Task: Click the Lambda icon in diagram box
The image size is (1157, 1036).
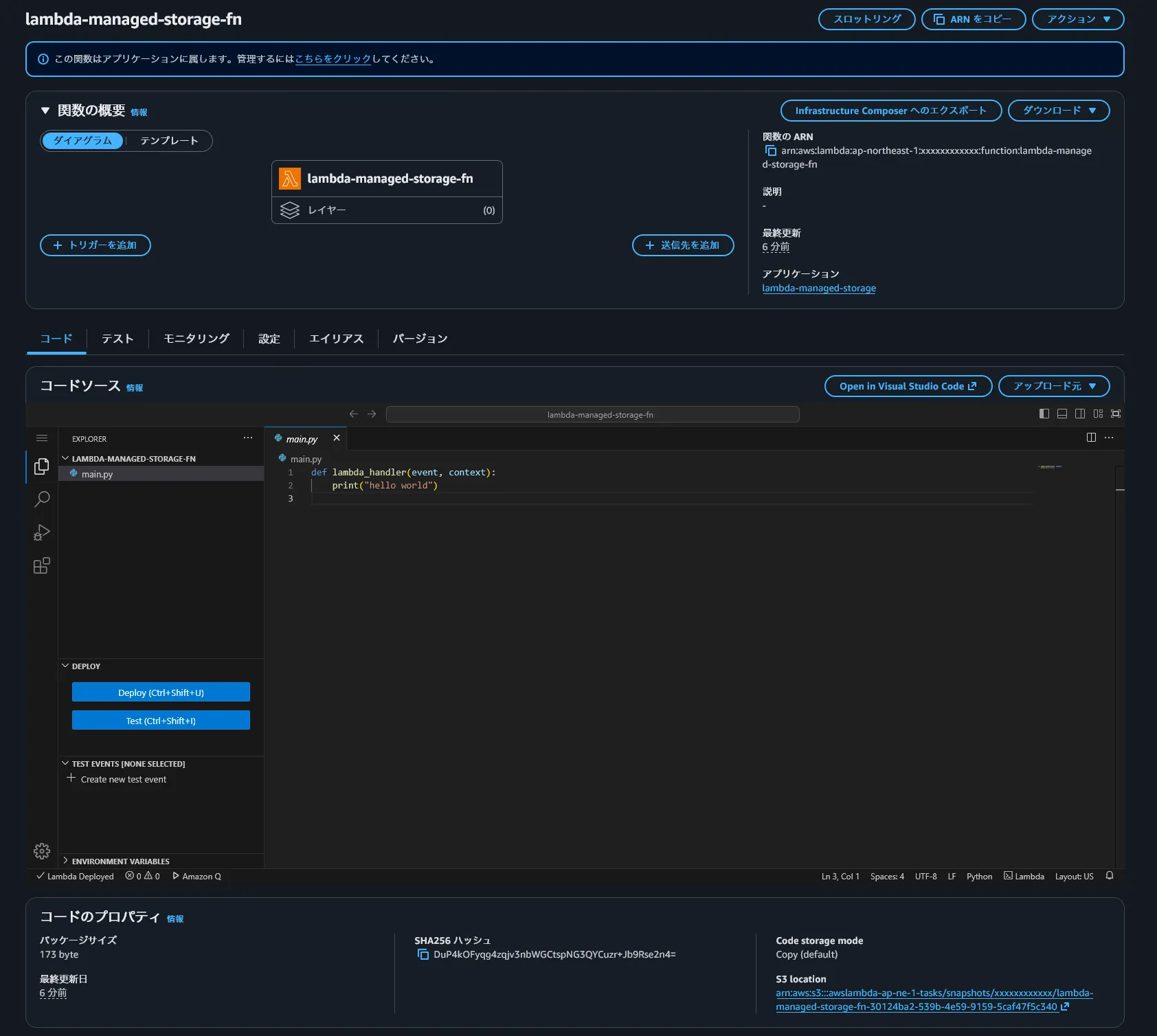Action: 290,179
